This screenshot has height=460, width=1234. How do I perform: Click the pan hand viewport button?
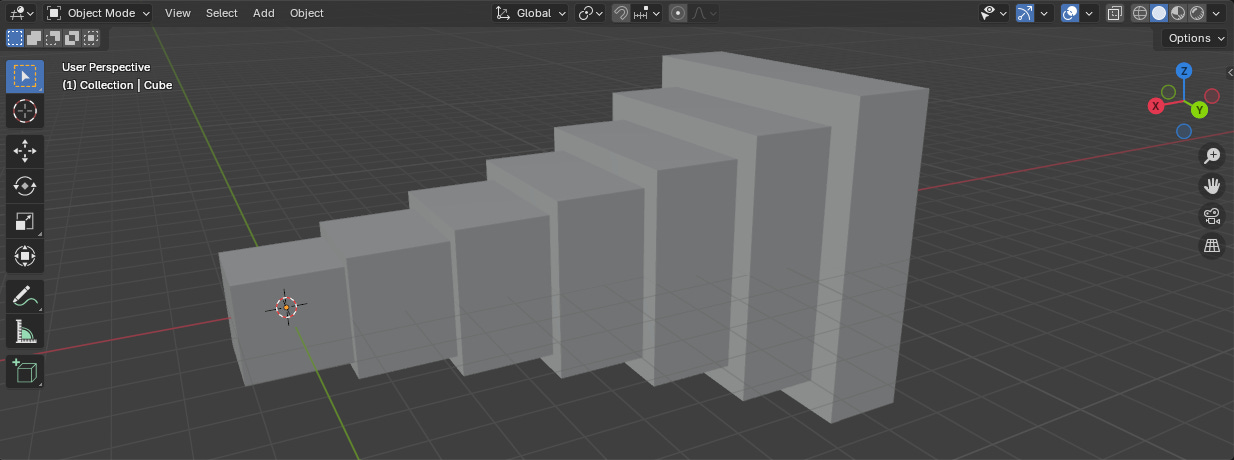(1212, 186)
